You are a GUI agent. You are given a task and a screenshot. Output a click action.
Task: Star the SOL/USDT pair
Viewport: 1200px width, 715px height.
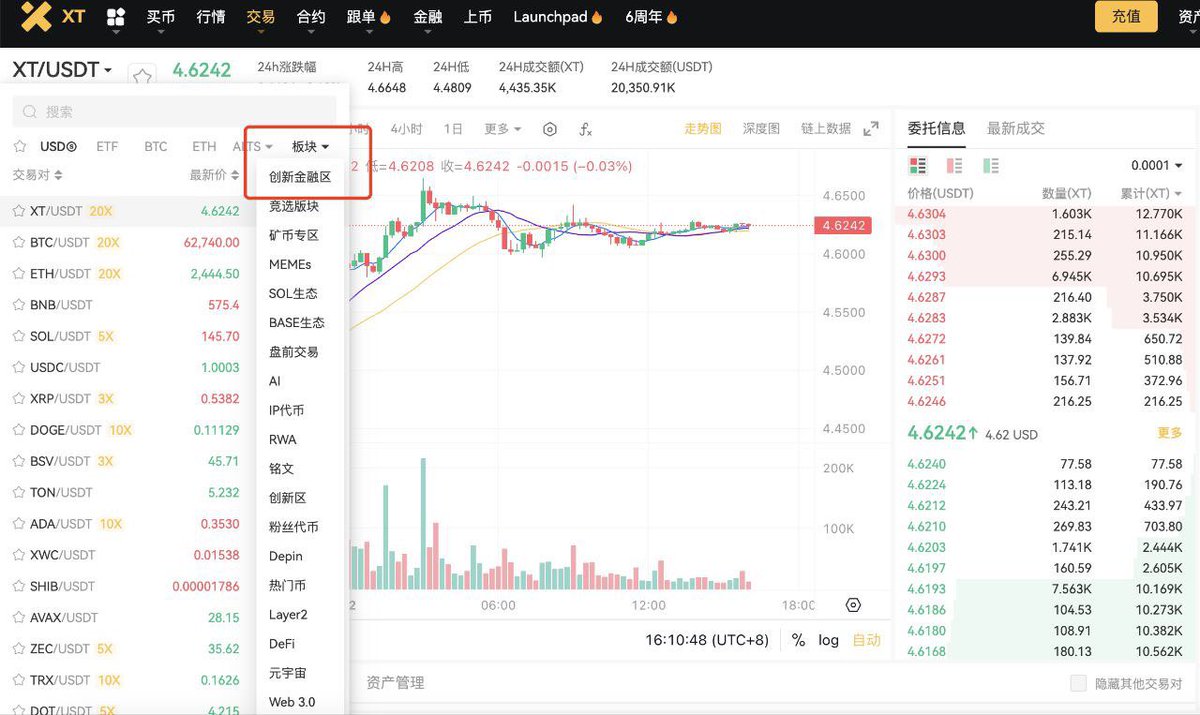[x=18, y=336]
